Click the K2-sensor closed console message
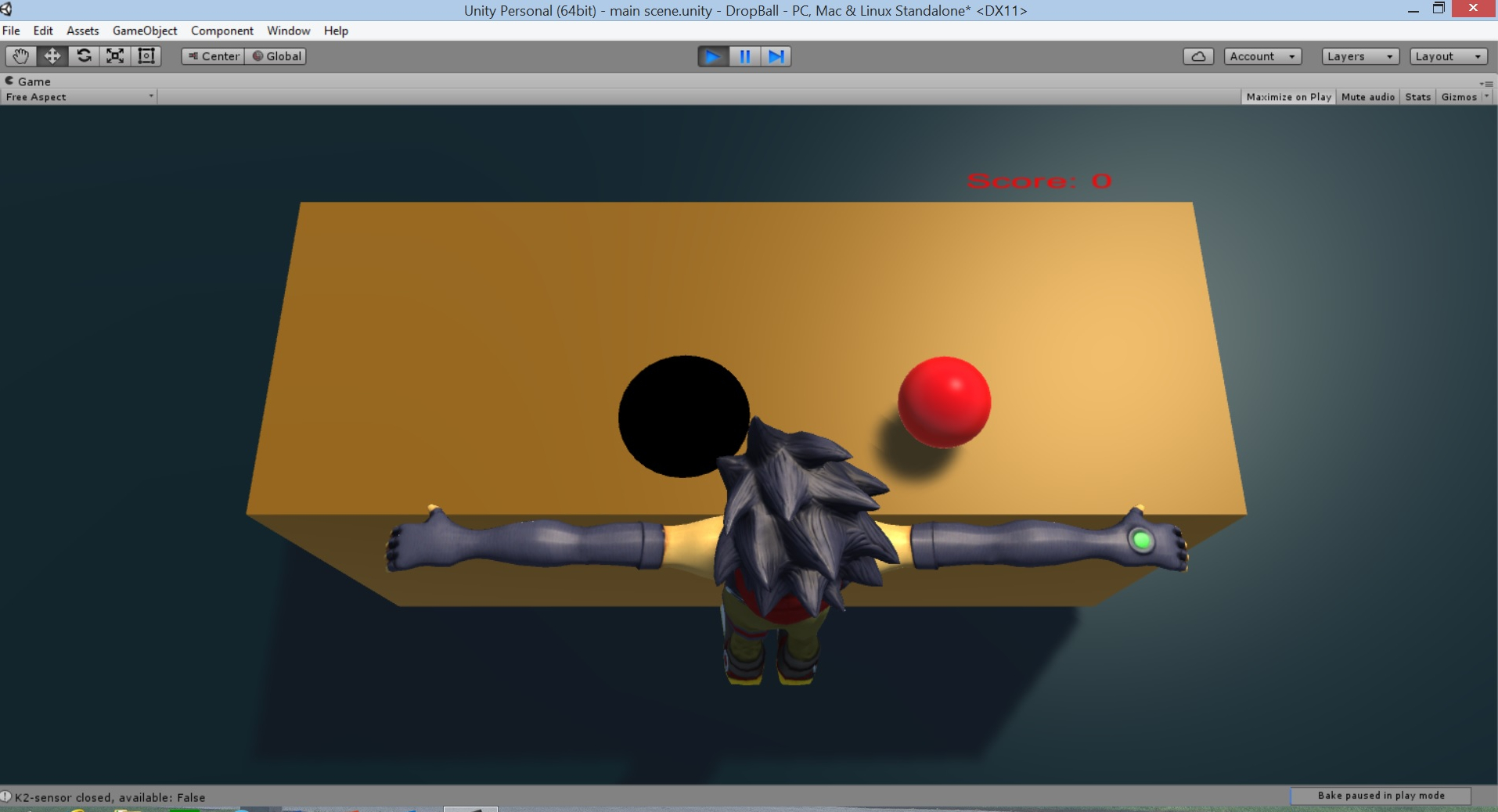This screenshot has width=1498, height=812. point(110,797)
